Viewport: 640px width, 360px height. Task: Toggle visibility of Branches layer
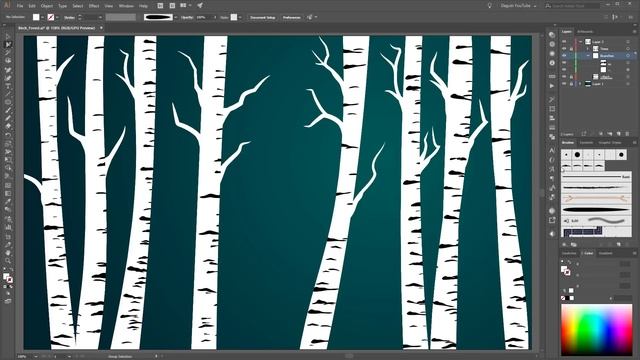click(x=564, y=56)
